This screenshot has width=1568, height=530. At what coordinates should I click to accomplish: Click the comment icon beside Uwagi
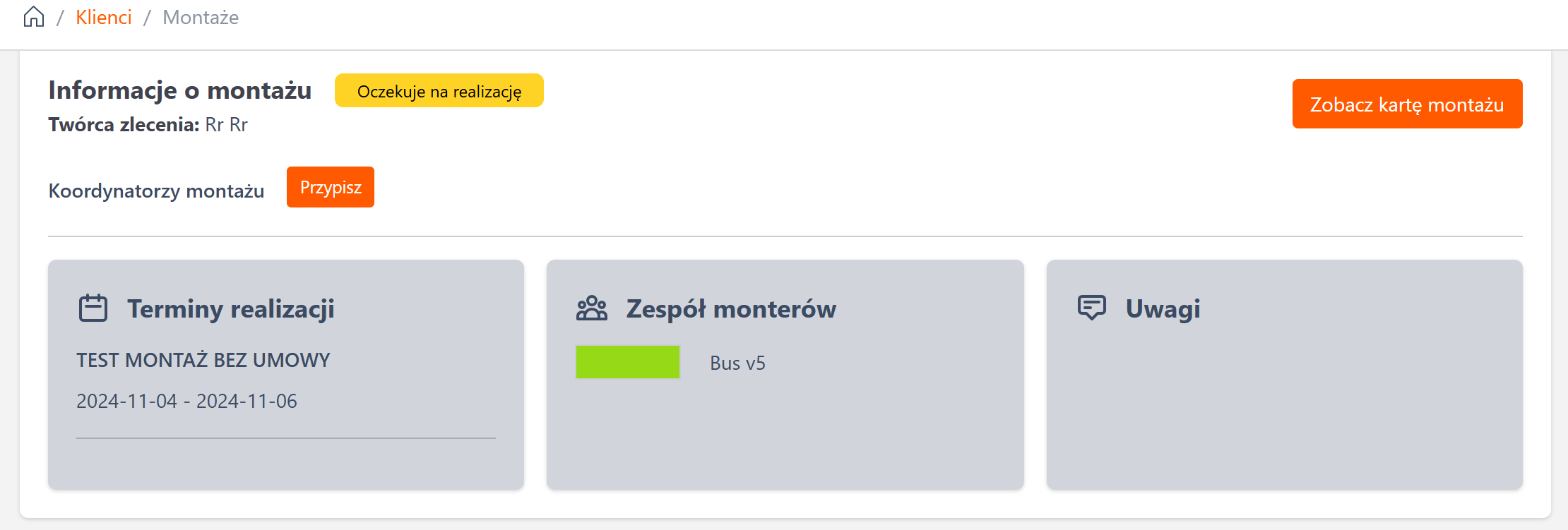tap(1091, 308)
